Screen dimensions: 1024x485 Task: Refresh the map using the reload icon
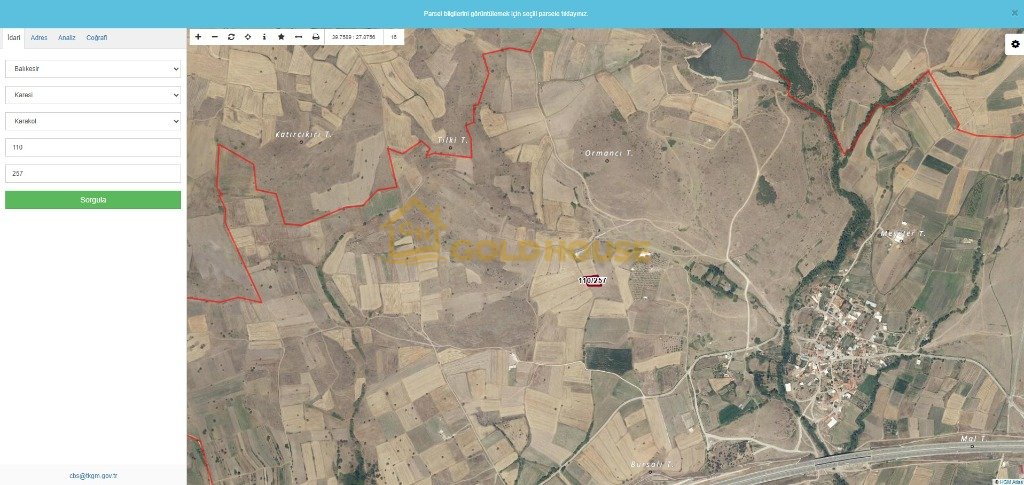[x=231, y=37]
